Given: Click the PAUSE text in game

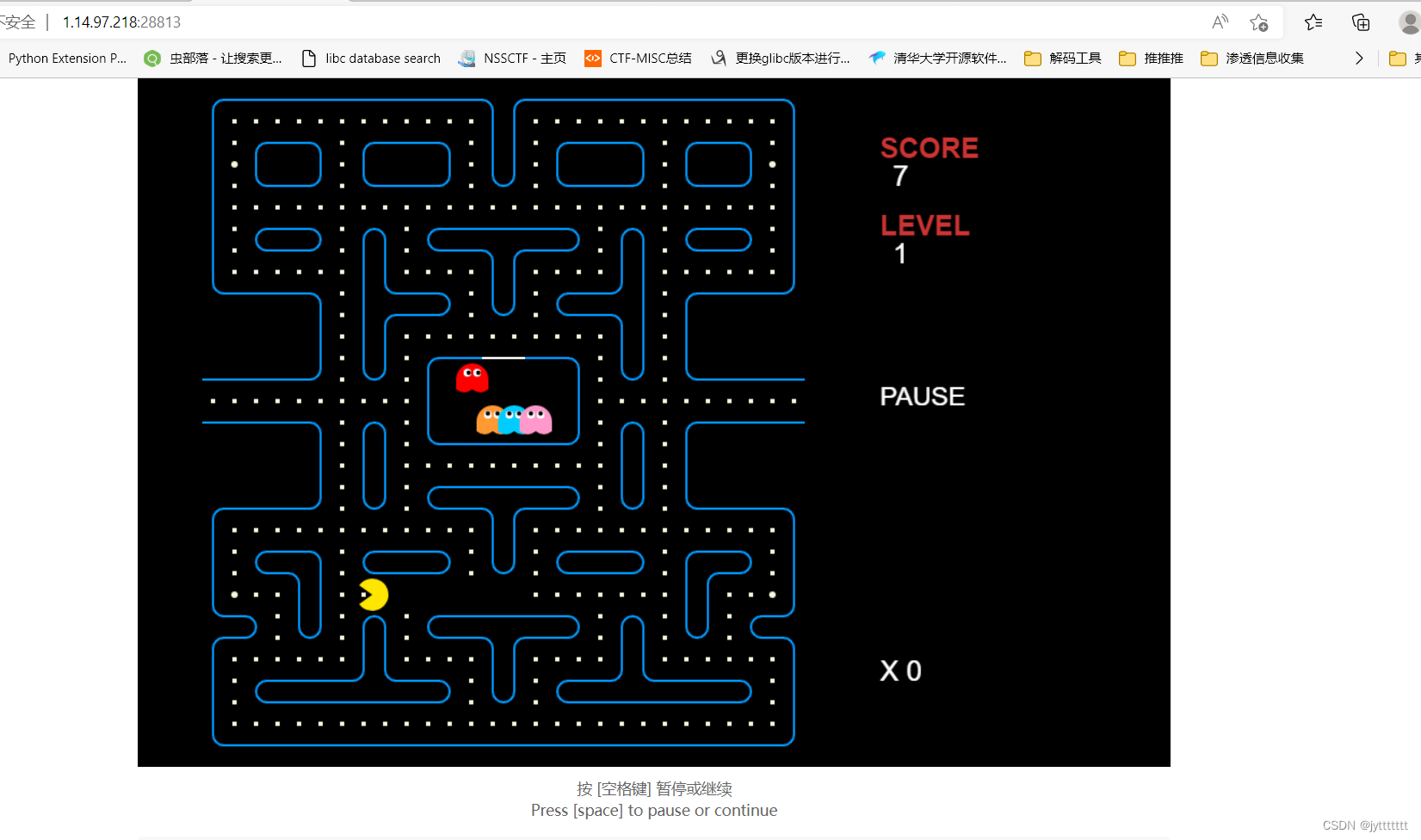Looking at the screenshot, I should click(923, 397).
